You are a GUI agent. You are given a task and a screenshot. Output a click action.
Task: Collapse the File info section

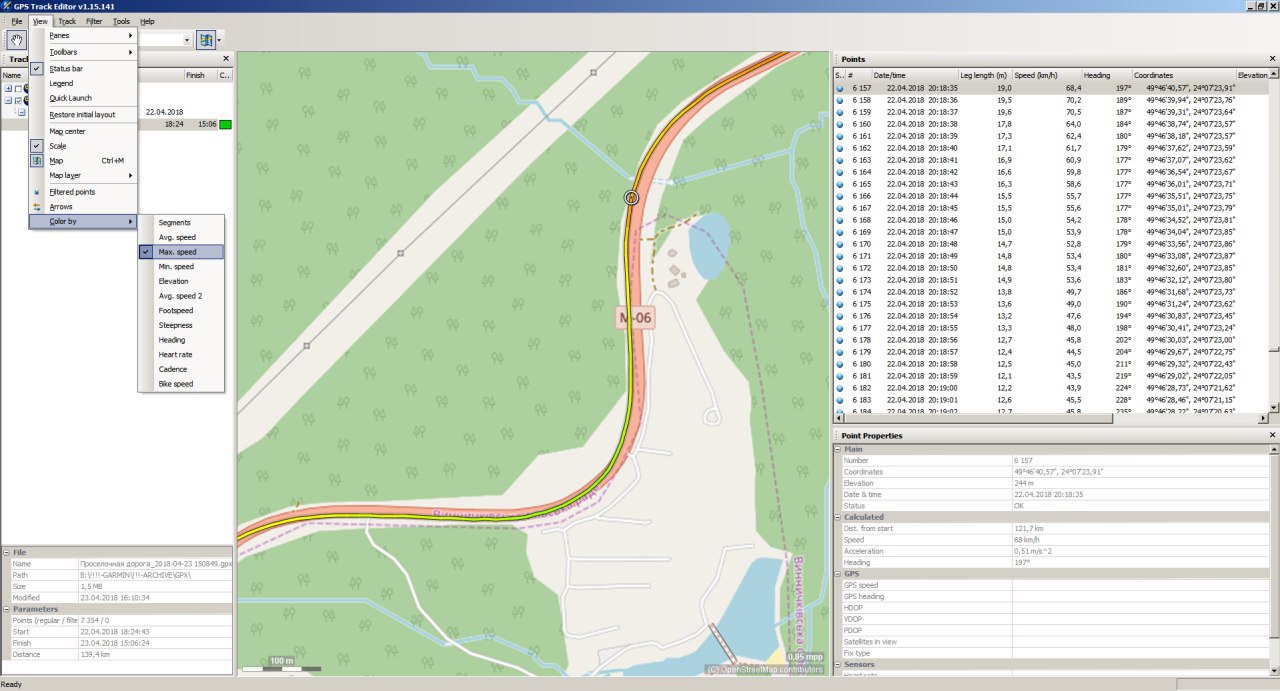point(7,551)
